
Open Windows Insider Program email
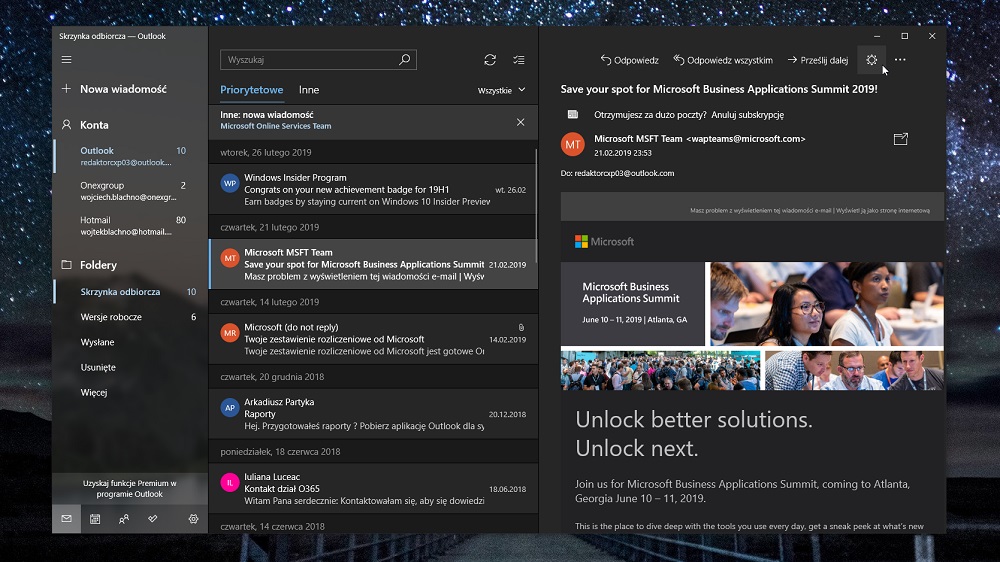(373, 189)
